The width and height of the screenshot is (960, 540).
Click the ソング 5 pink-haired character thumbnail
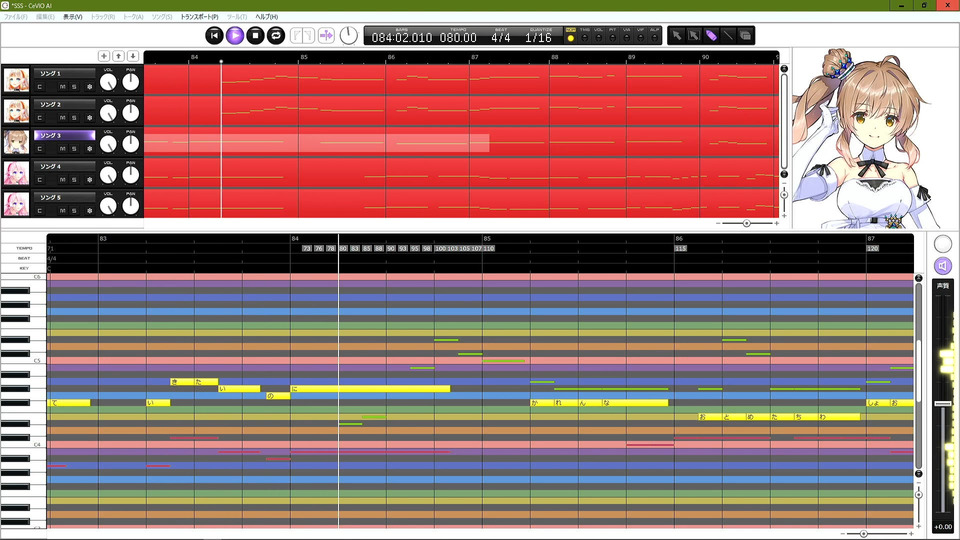click(x=16, y=204)
